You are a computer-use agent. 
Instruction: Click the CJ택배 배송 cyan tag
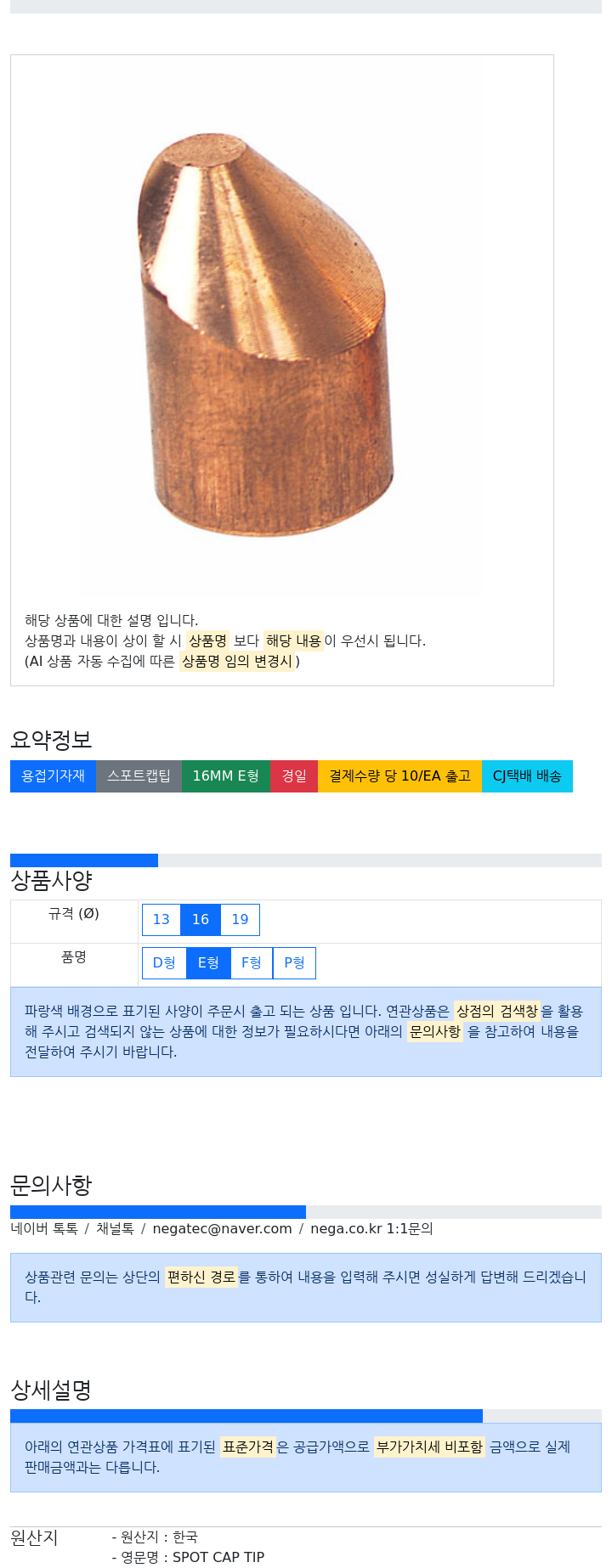[x=527, y=776]
